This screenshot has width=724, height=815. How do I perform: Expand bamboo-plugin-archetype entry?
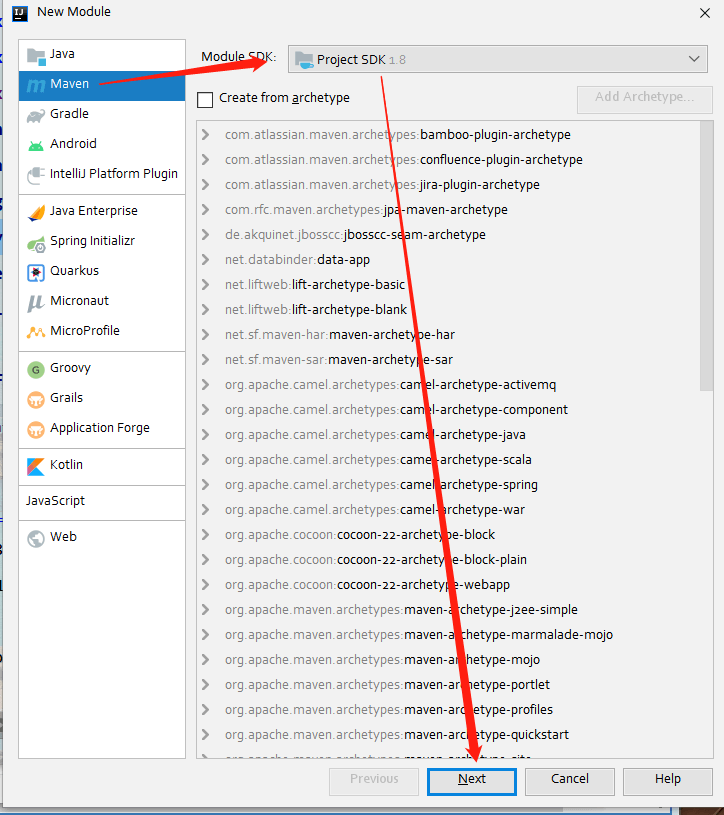click(205, 135)
